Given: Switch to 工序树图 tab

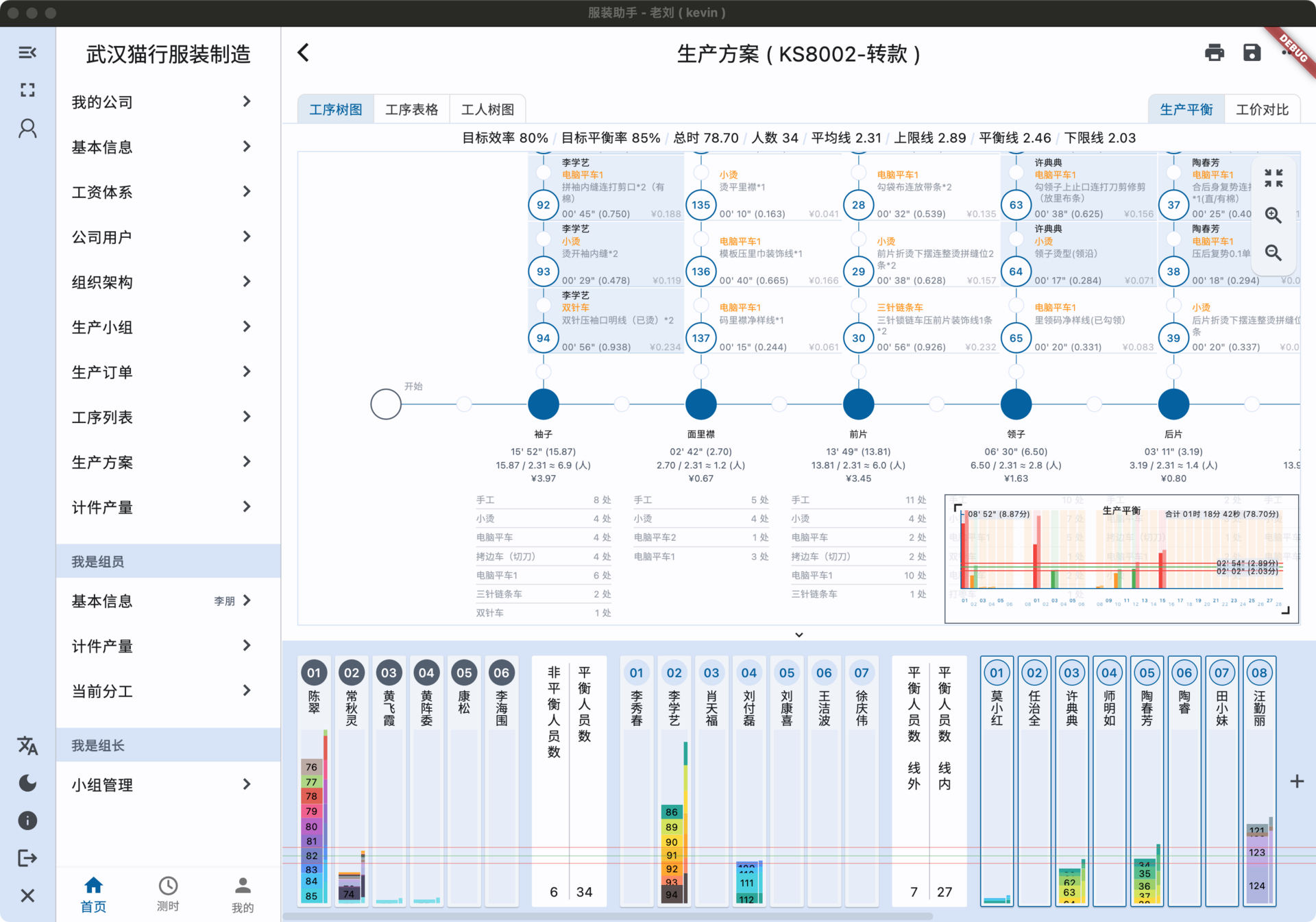Looking at the screenshot, I should (336, 110).
